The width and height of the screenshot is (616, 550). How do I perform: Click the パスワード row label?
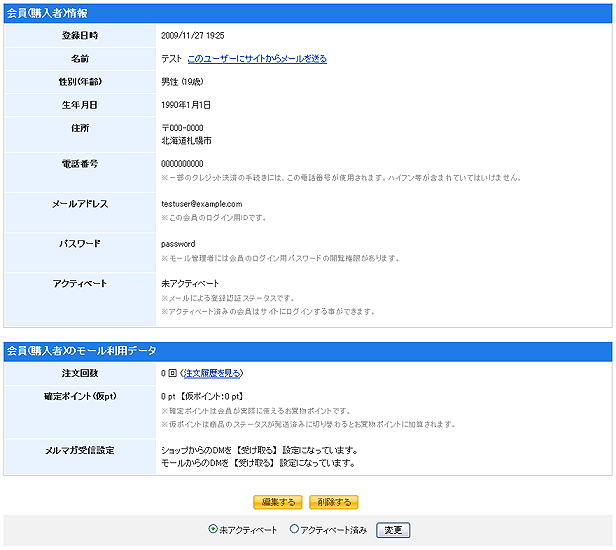pyautogui.click(x=80, y=244)
